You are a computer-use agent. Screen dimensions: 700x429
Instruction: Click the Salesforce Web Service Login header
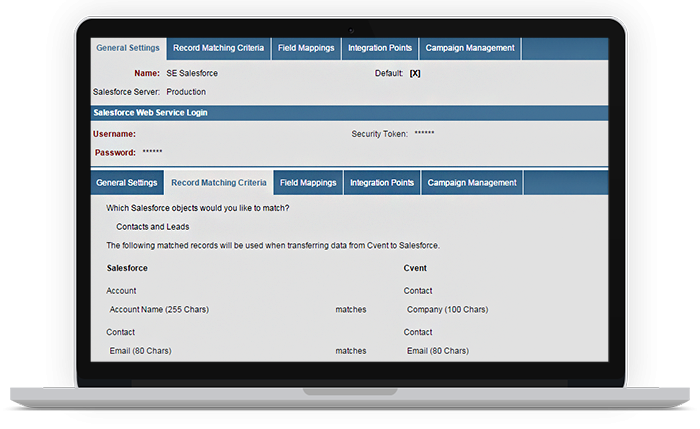click(x=150, y=113)
